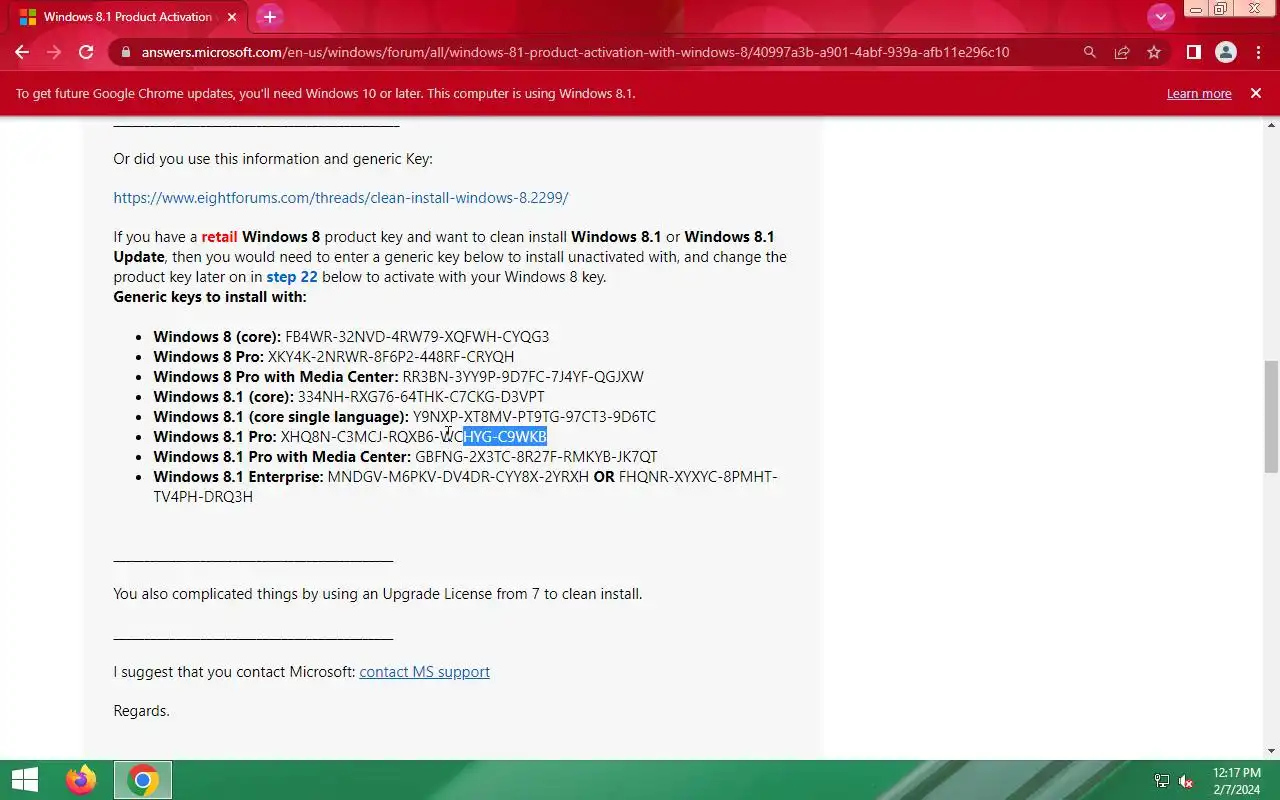Open Firefox from taskbar

[81, 780]
